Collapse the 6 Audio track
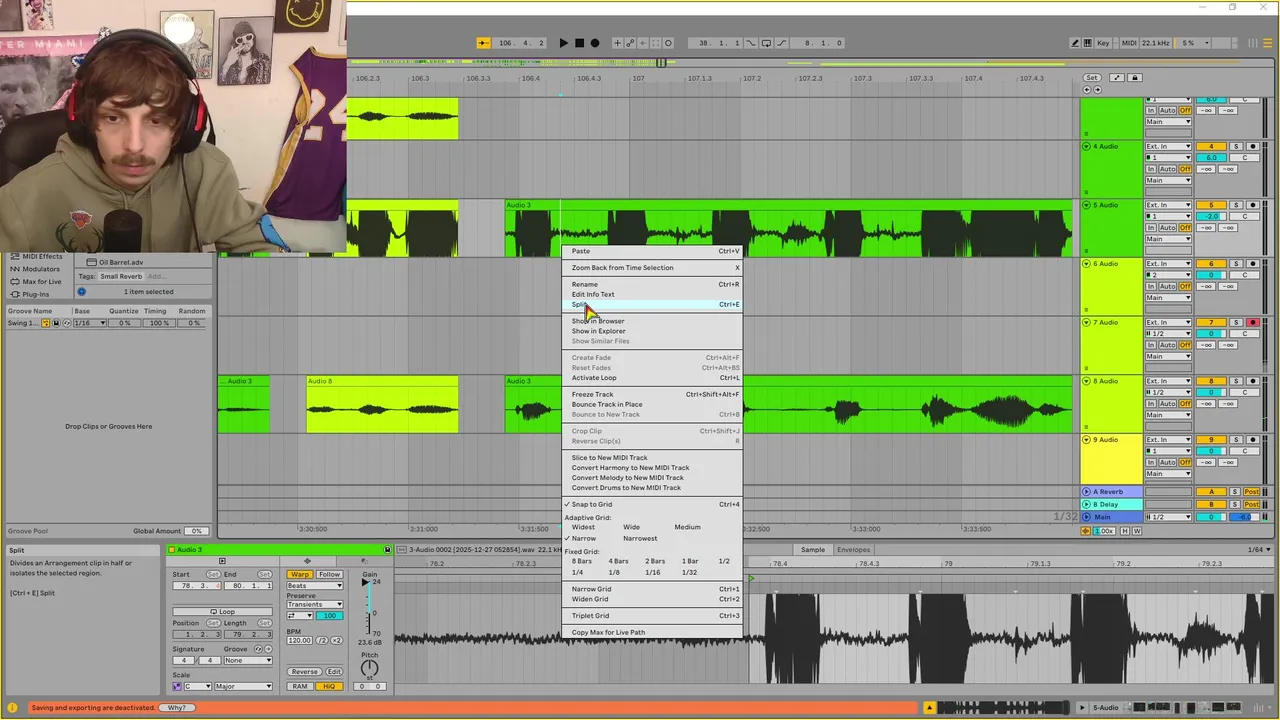The height and width of the screenshot is (720, 1280). pos(1087,264)
